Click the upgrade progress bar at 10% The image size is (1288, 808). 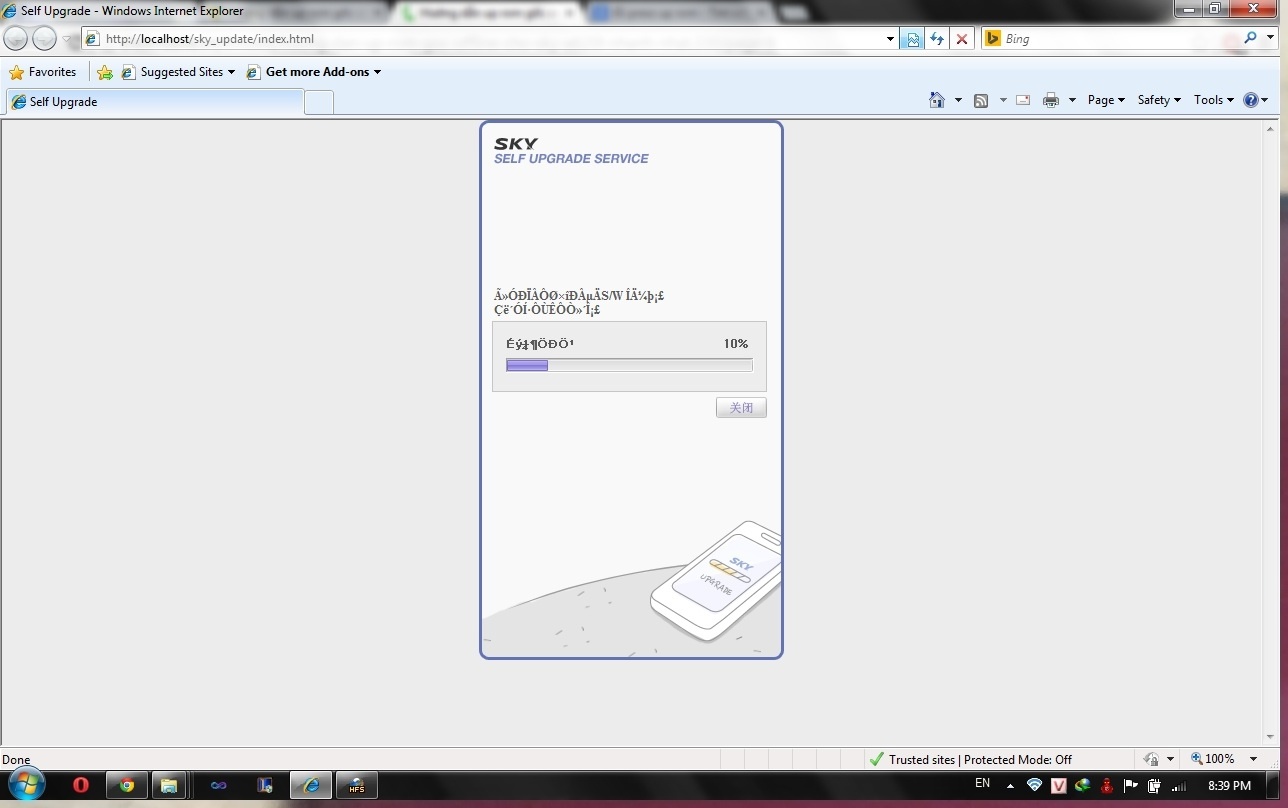click(x=629, y=365)
